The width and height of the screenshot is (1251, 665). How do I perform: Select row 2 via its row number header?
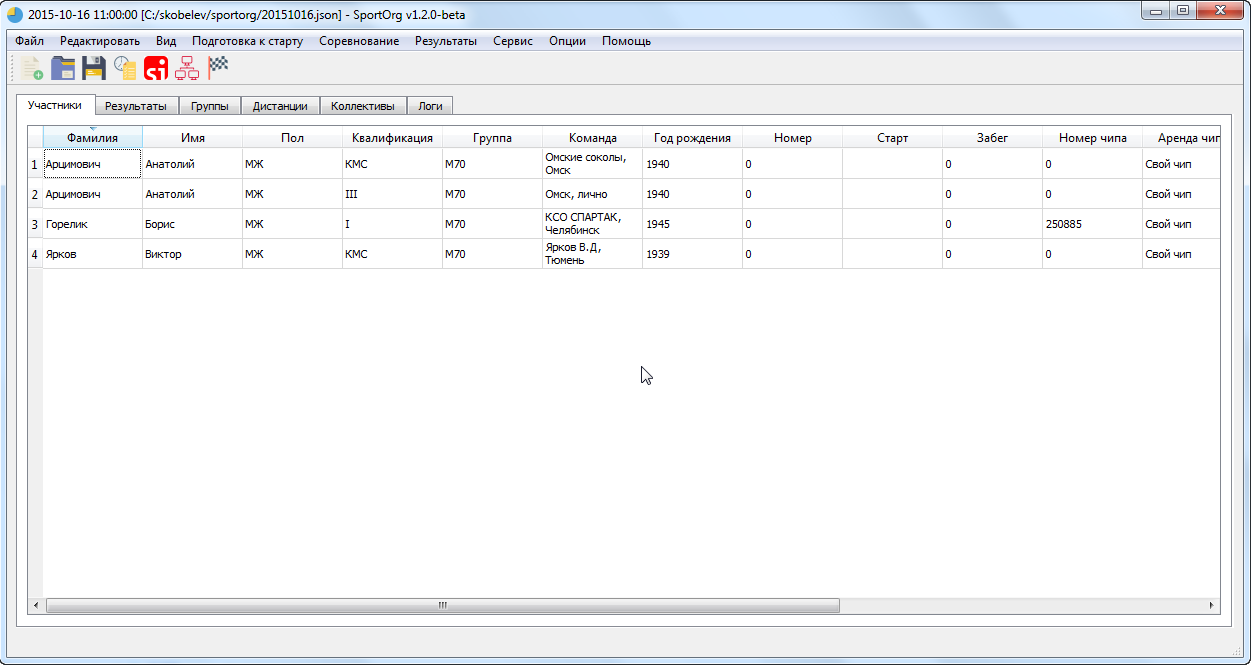point(35,194)
